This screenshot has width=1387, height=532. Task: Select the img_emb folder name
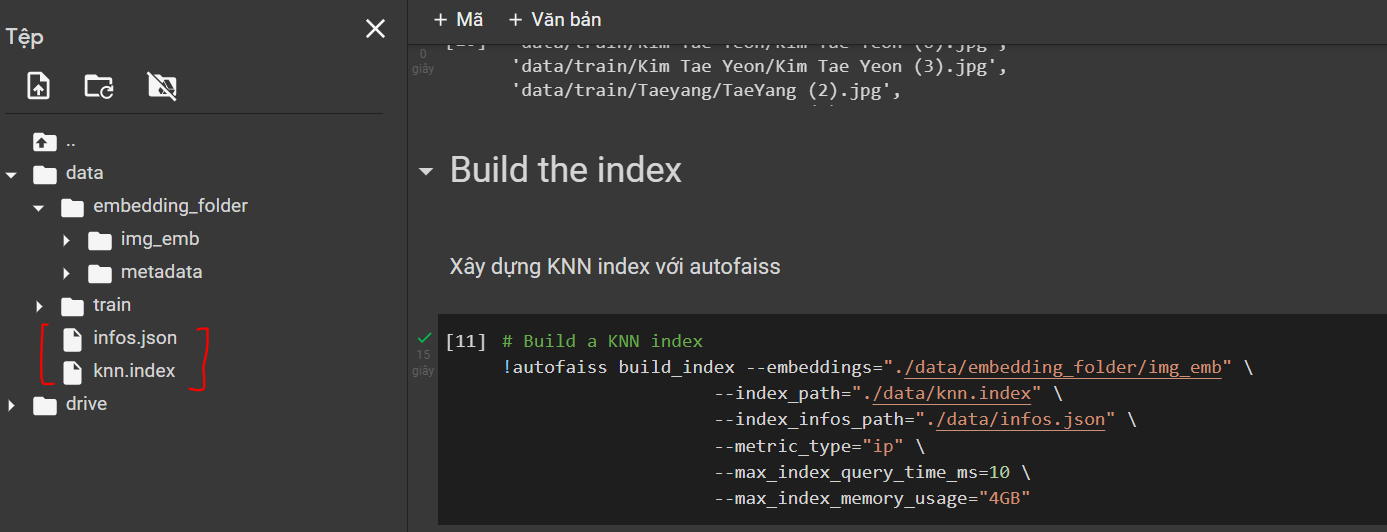click(x=160, y=239)
